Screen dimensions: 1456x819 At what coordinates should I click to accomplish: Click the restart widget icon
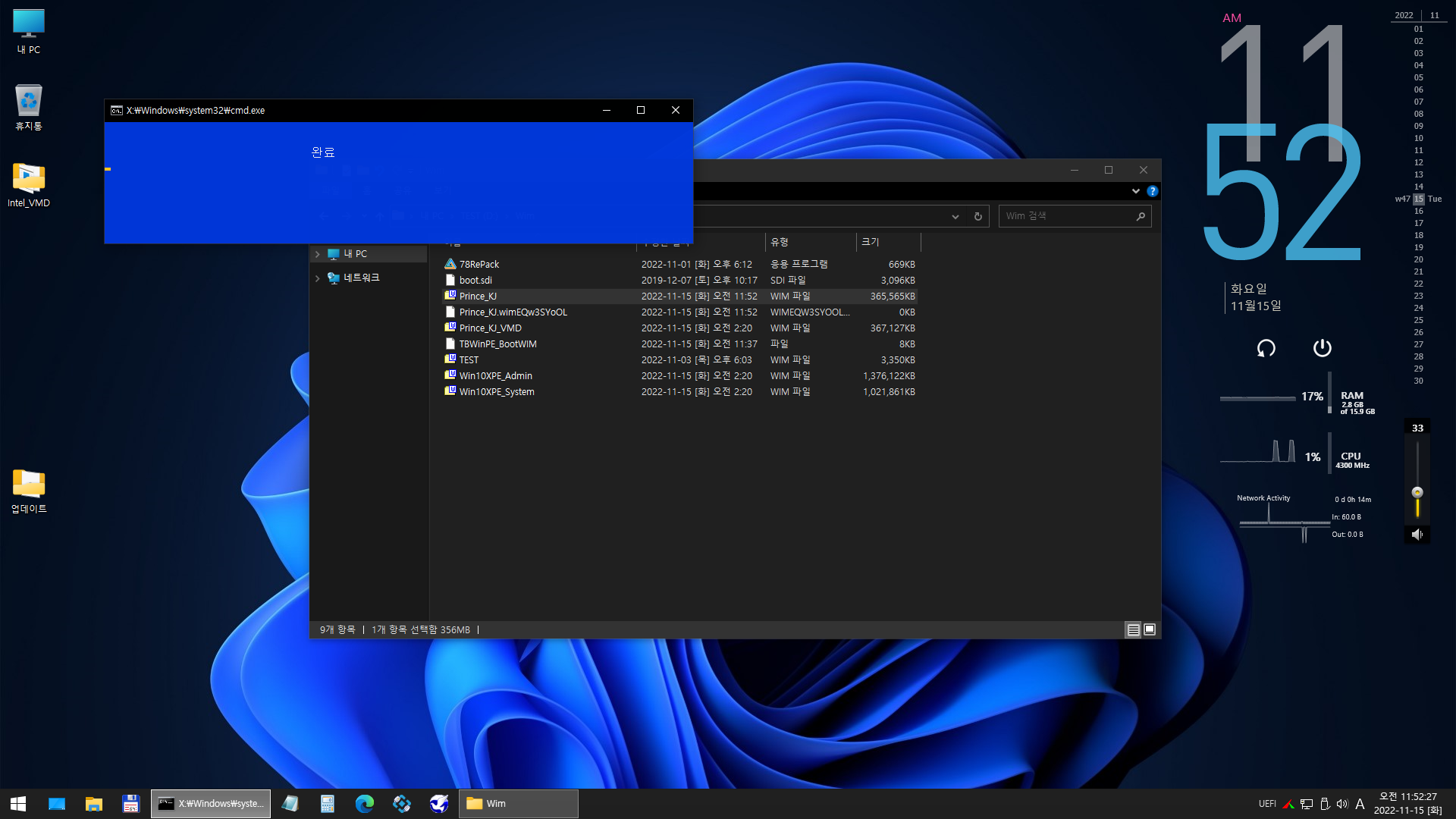[1266, 348]
